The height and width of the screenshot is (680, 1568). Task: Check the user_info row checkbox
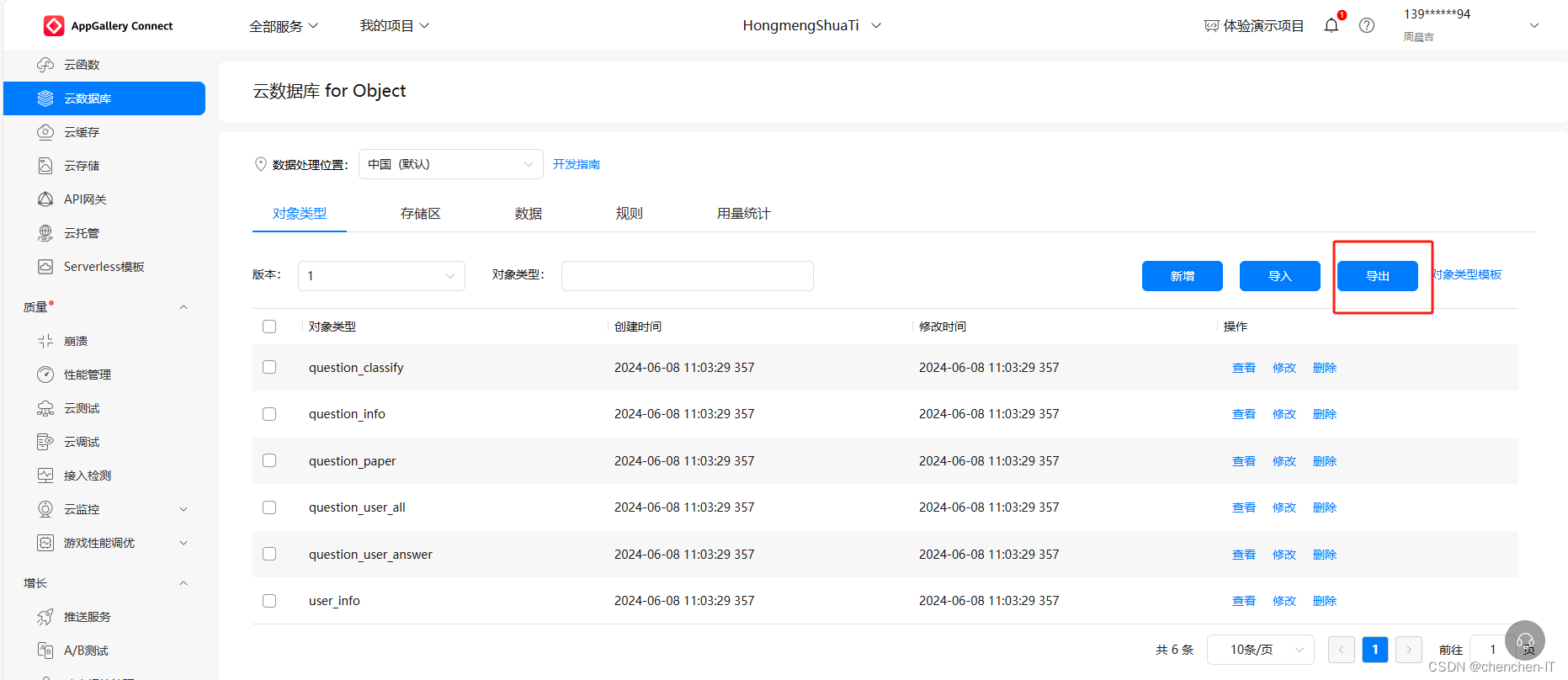point(269,601)
